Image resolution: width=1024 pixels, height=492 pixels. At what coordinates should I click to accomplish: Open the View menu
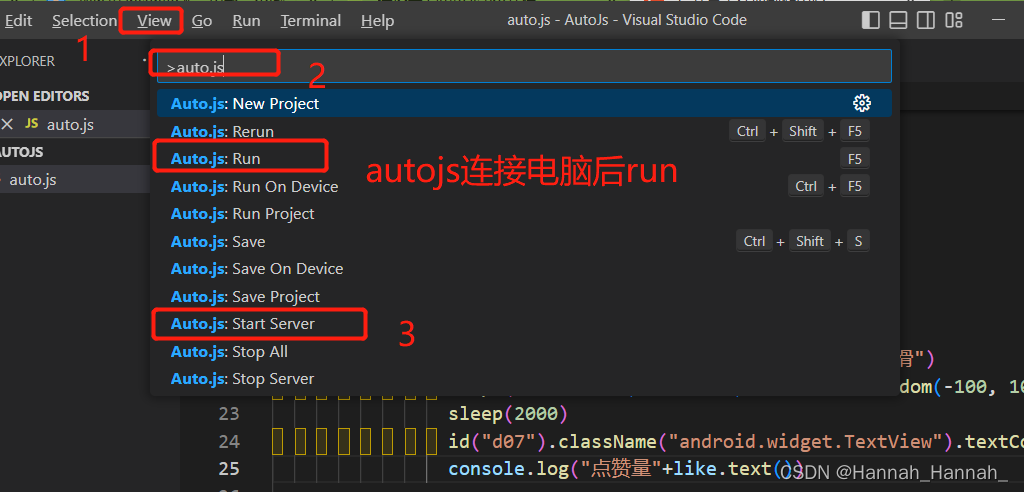pyautogui.click(x=154, y=21)
